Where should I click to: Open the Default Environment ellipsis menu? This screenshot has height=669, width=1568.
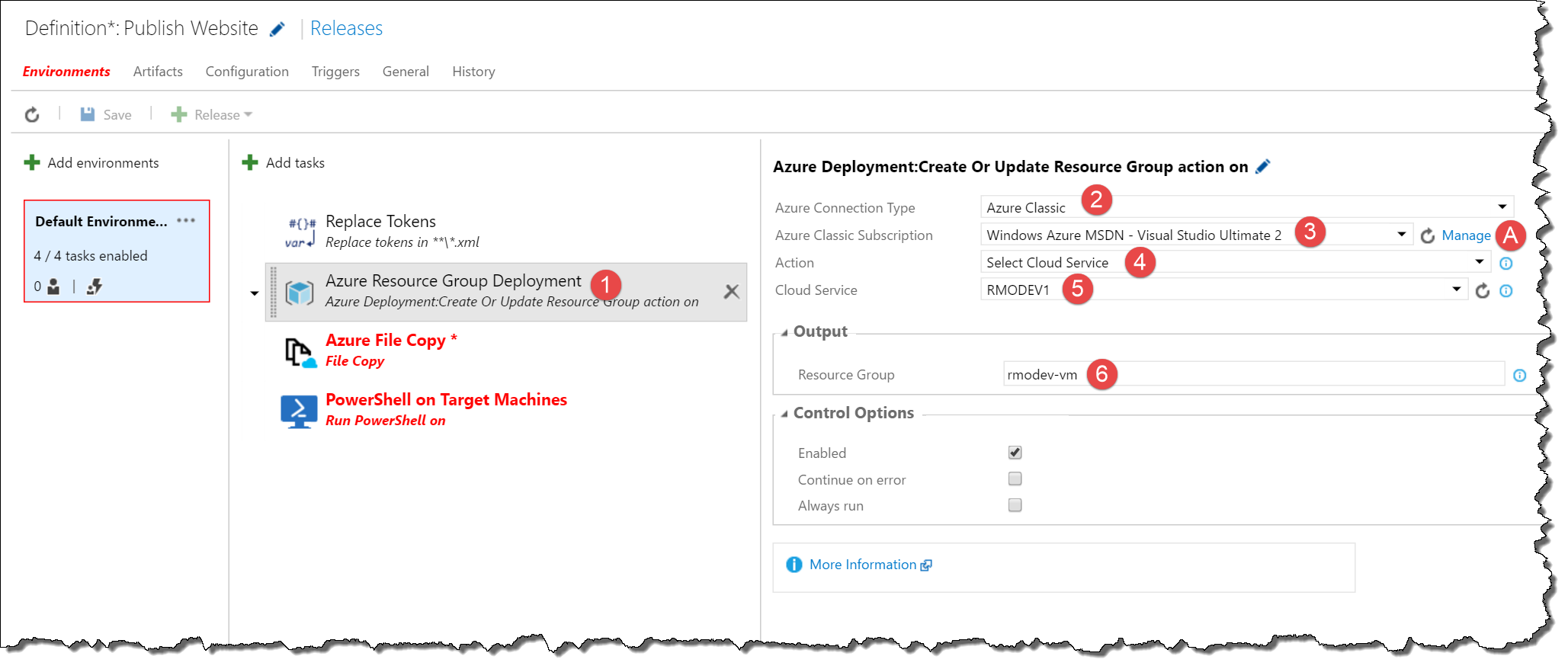[186, 221]
